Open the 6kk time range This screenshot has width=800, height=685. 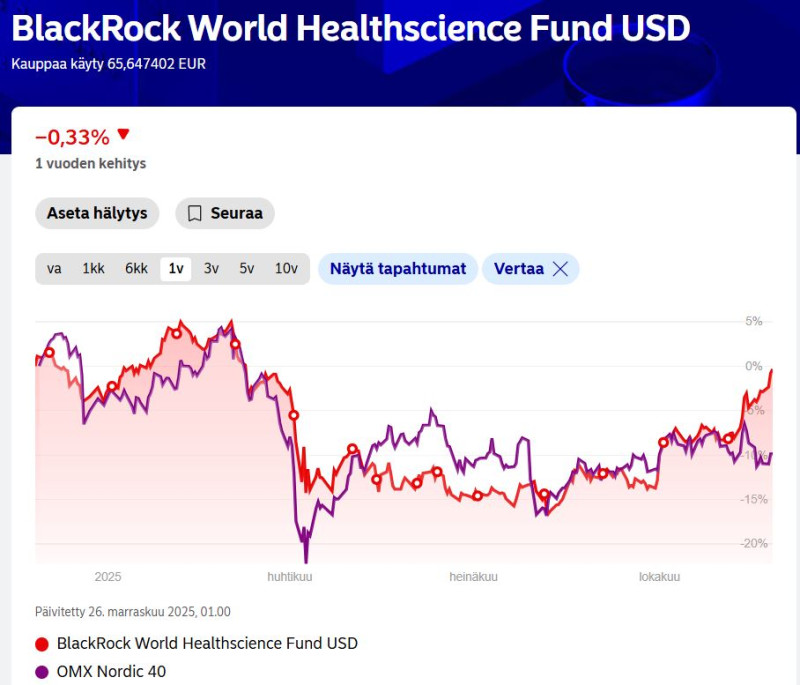(135, 268)
